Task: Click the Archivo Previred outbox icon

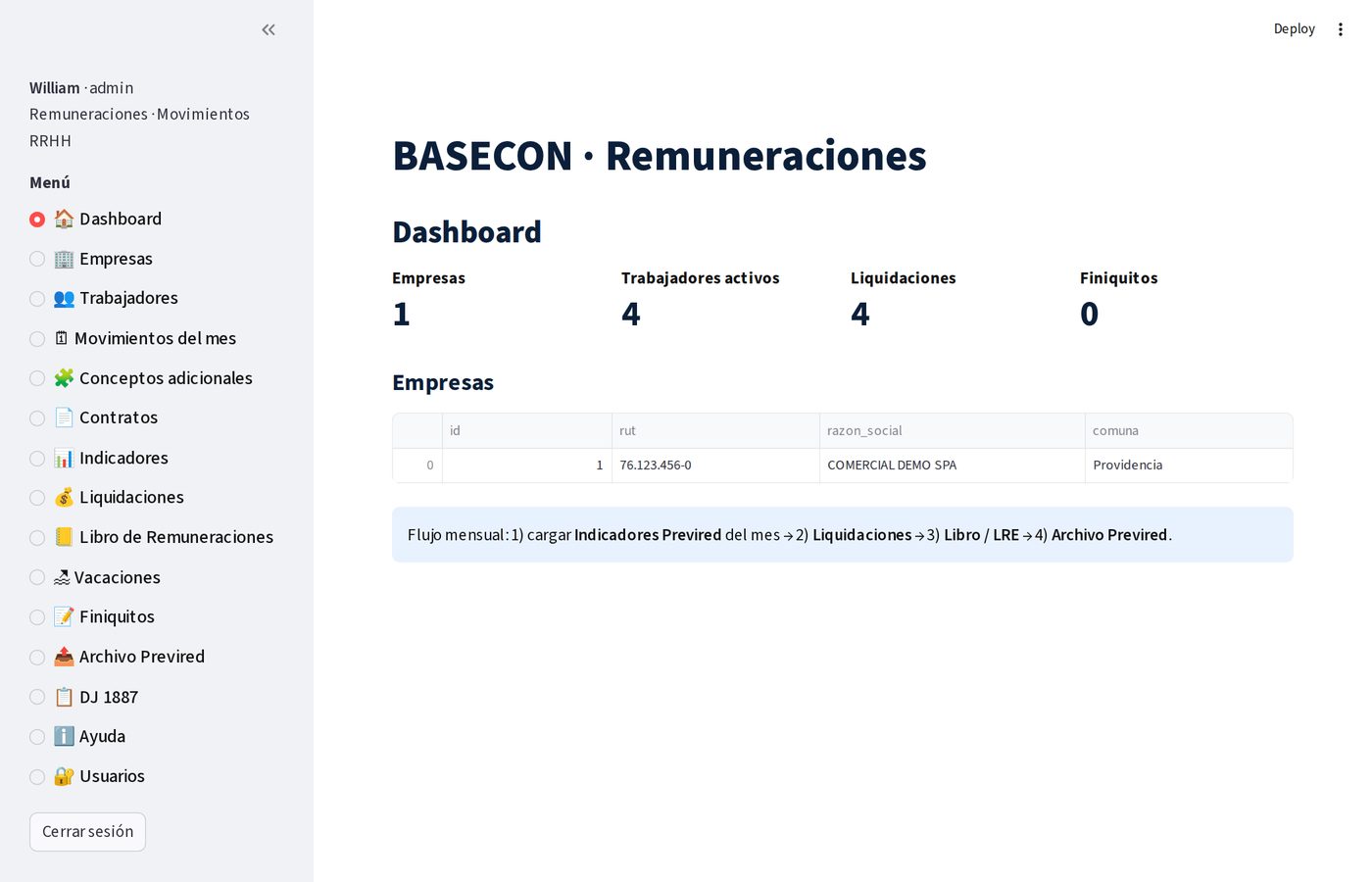Action: tap(64, 657)
